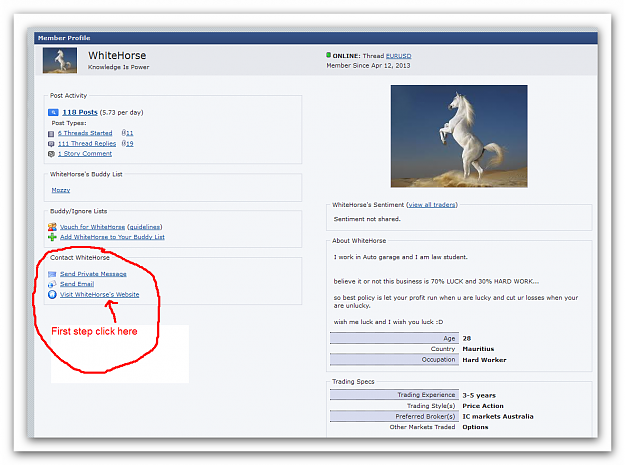Click the large white horse profile picture
Screen dimensions: 625x465
click(459, 136)
